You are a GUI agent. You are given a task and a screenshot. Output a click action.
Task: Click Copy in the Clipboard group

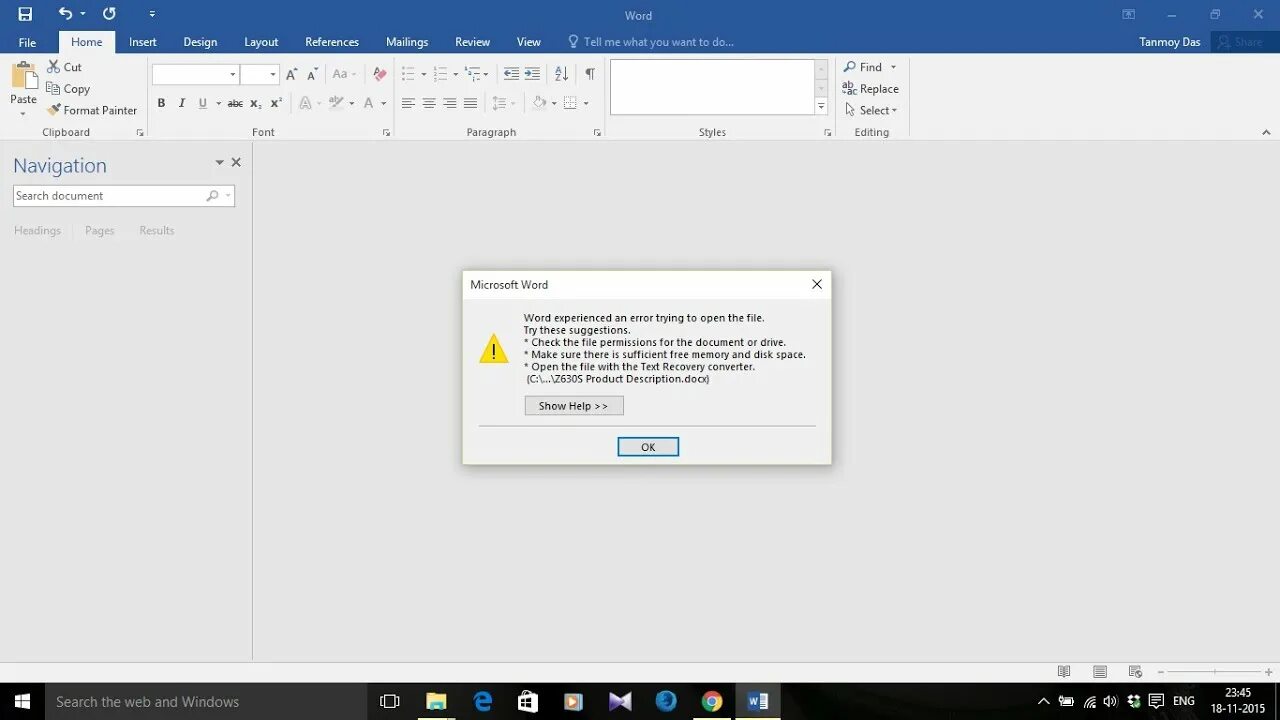[x=68, y=89]
